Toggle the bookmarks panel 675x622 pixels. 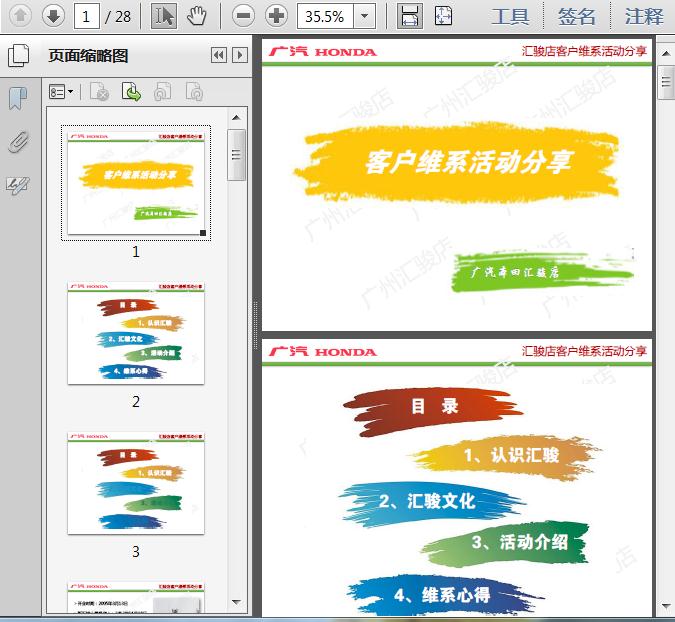[x=18, y=98]
